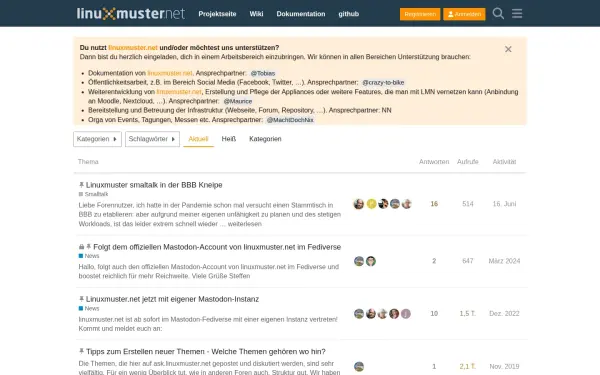Click third avatar in BBB Kneipe topic row
The image size is (600, 375).
383,204
